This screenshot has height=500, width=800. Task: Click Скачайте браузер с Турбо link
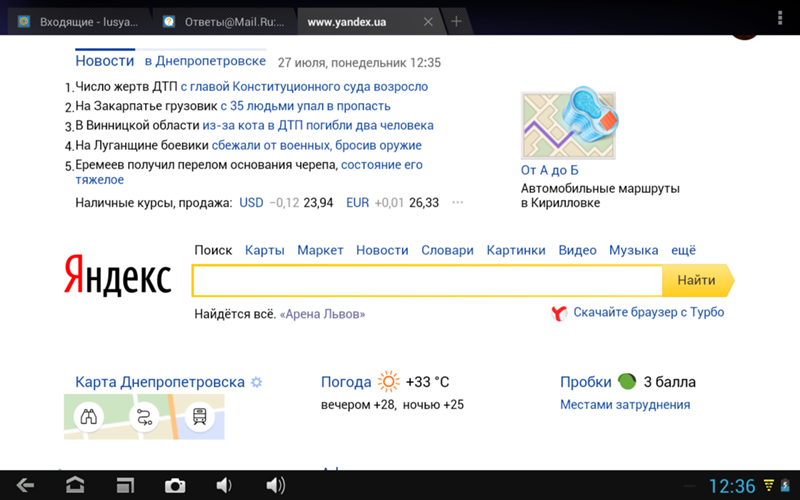pyautogui.click(x=648, y=312)
